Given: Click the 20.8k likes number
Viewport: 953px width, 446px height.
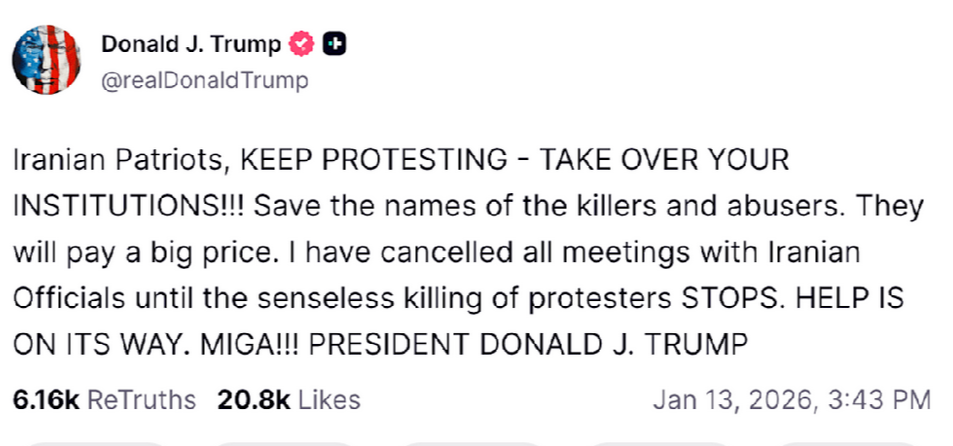Looking at the screenshot, I should pyautogui.click(x=253, y=400).
